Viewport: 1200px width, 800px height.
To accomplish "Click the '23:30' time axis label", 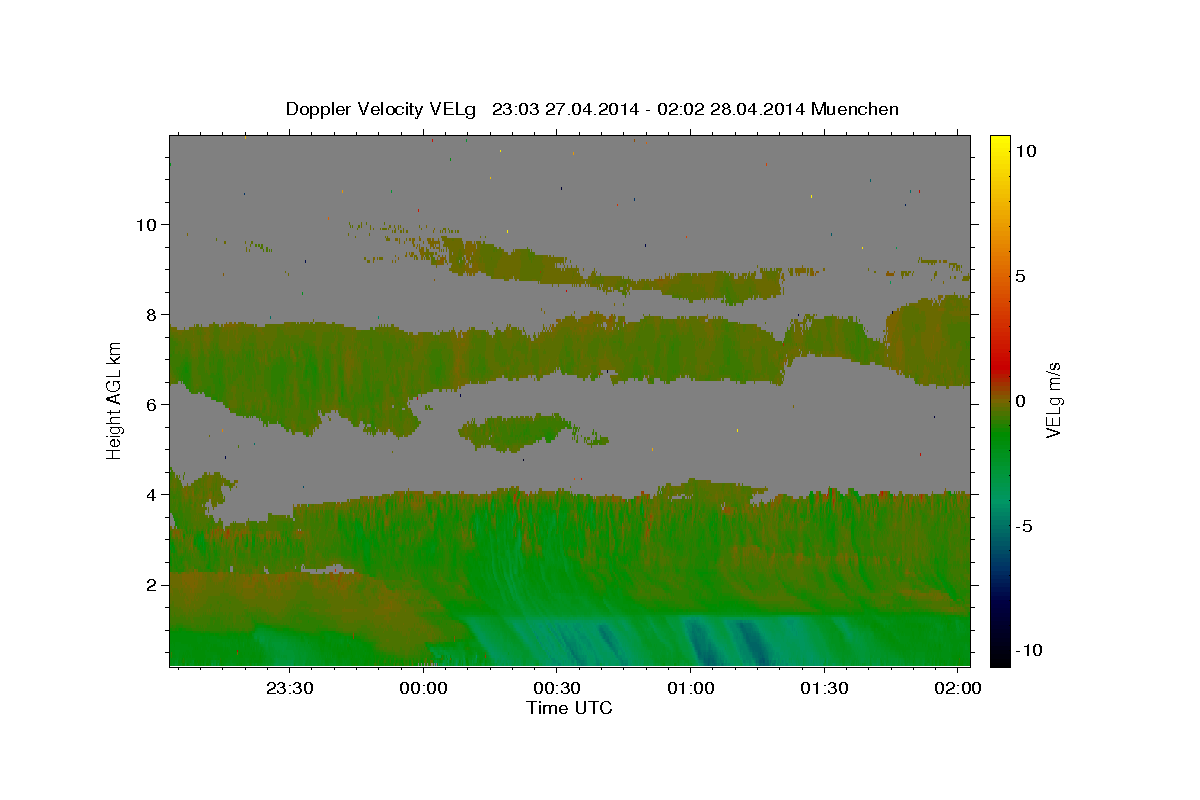I will click(290, 689).
